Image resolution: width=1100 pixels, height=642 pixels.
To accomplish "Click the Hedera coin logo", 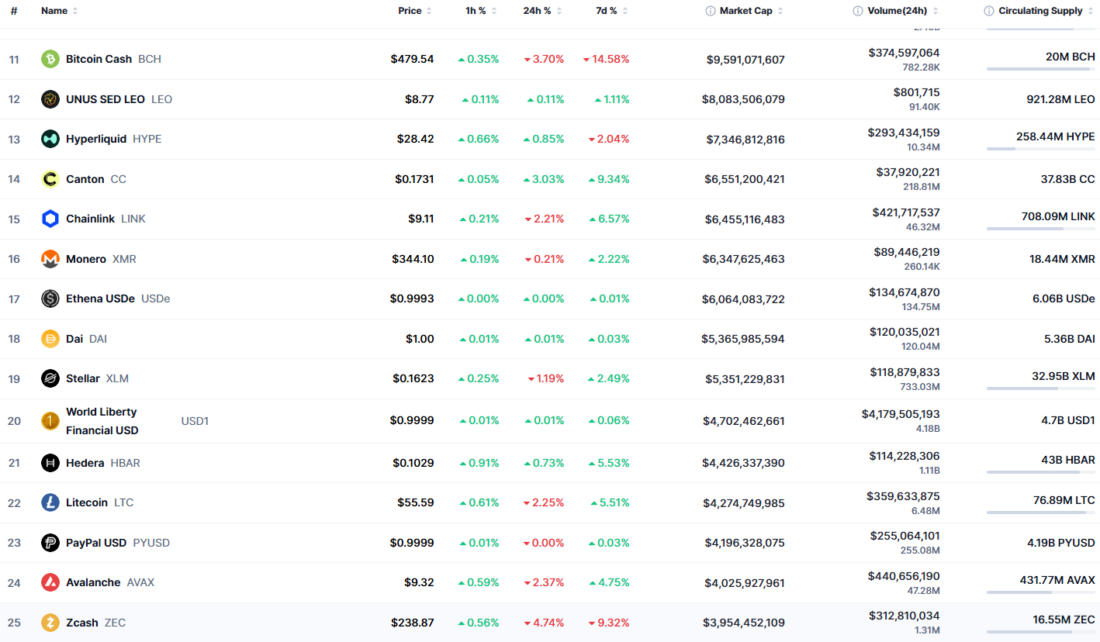I will [x=50, y=463].
